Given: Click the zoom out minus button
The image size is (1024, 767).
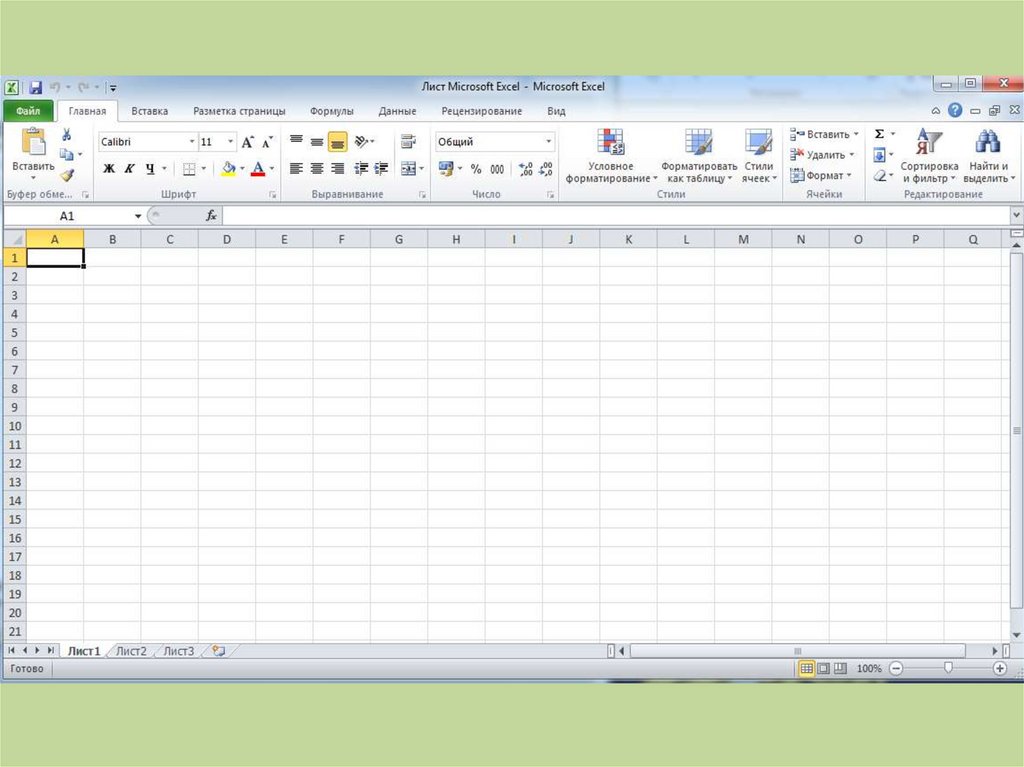Looking at the screenshot, I should (x=896, y=668).
